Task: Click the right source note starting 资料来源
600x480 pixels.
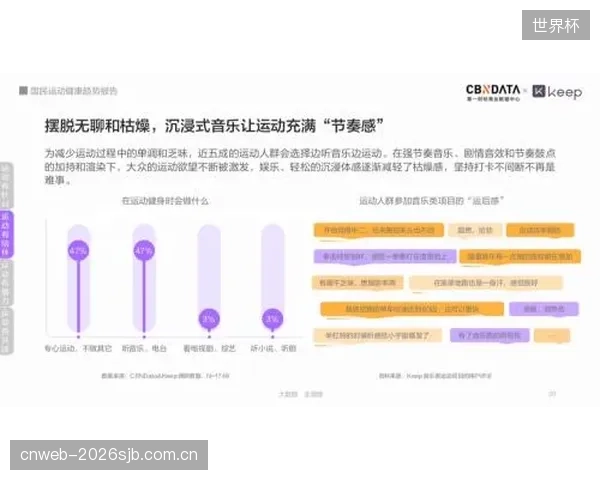Action: tap(435, 376)
